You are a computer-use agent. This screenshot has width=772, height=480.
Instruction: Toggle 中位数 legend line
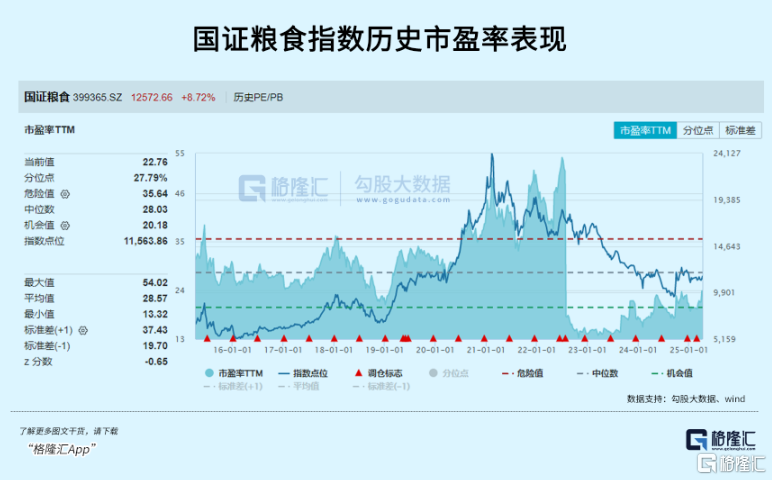[x=597, y=373]
